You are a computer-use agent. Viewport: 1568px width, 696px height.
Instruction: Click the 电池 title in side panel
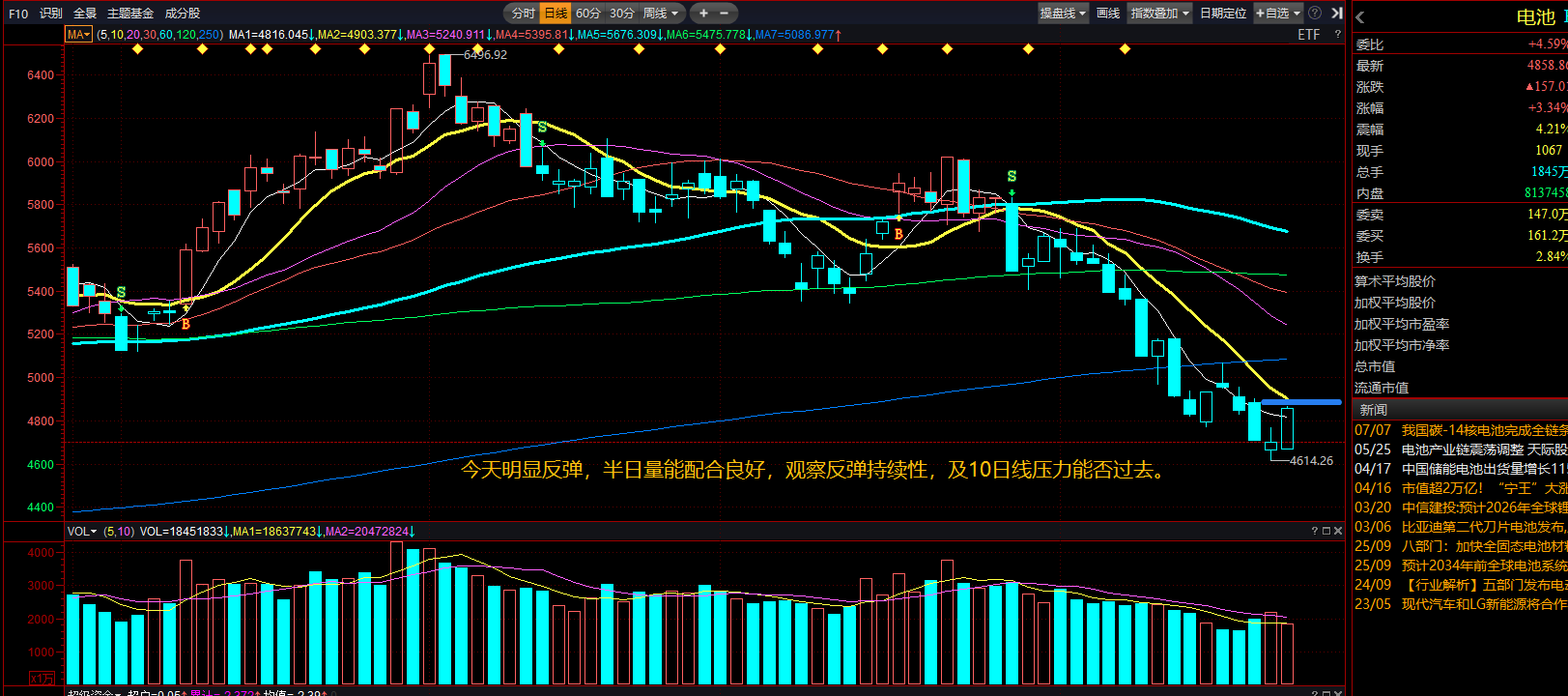coord(1536,17)
